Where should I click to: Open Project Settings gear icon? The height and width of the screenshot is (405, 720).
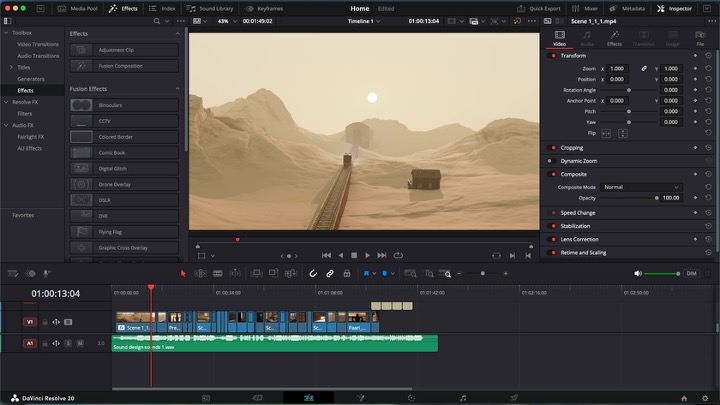coord(705,398)
